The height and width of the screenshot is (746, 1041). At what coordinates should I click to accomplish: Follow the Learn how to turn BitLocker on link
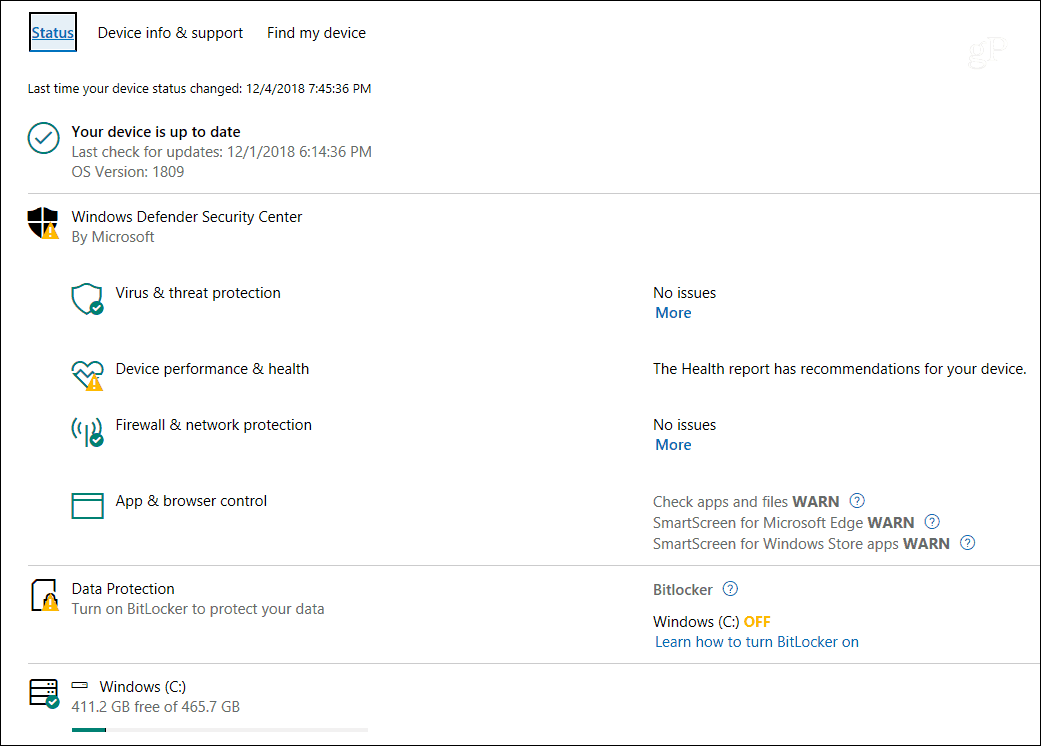757,642
